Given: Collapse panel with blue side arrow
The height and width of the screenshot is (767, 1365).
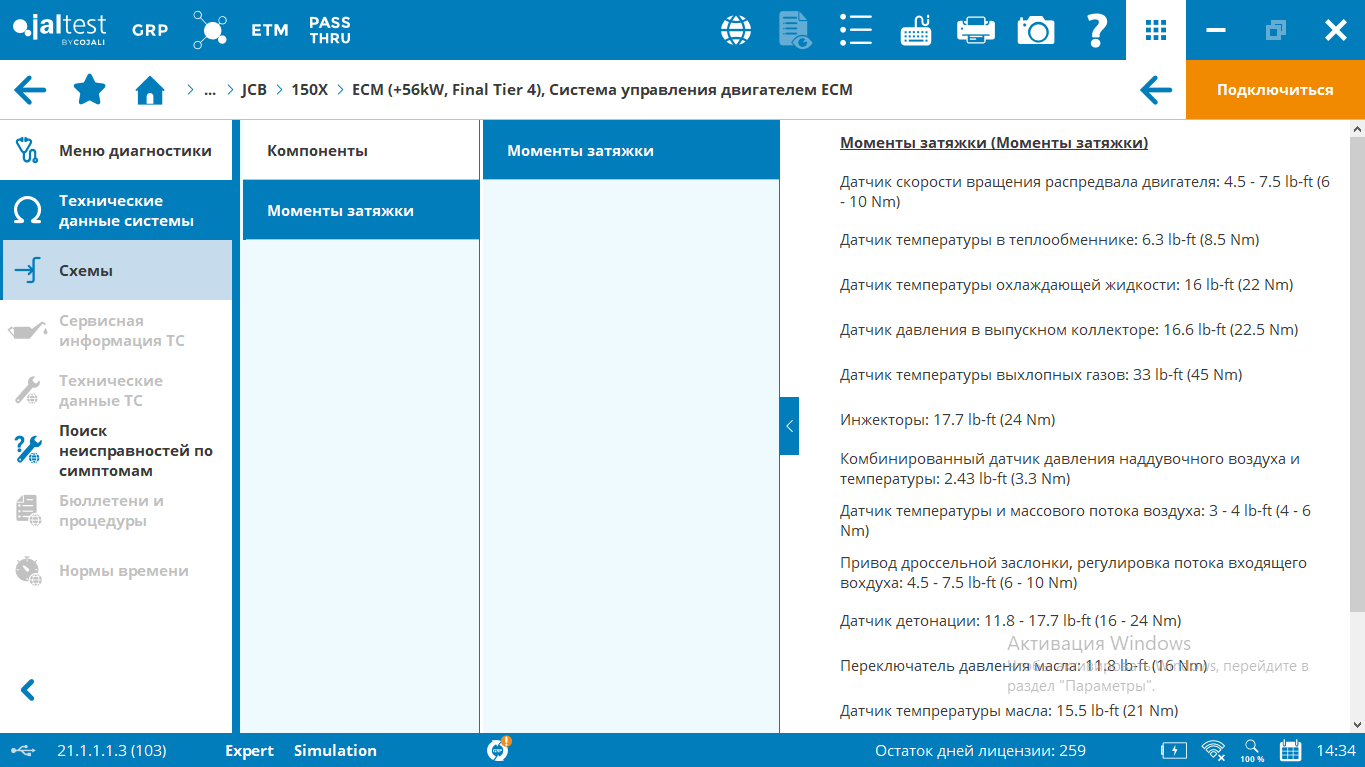Looking at the screenshot, I should 789,426.
